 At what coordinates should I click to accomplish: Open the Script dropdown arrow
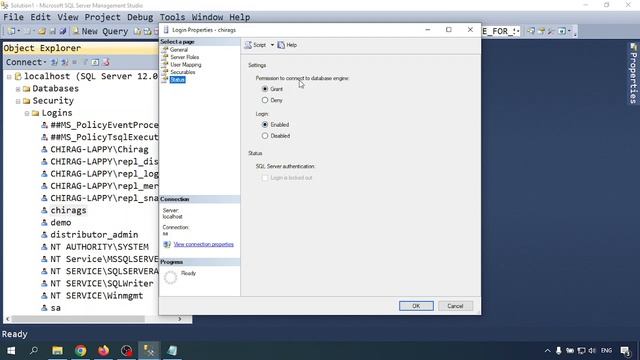(x=272, y=45)
